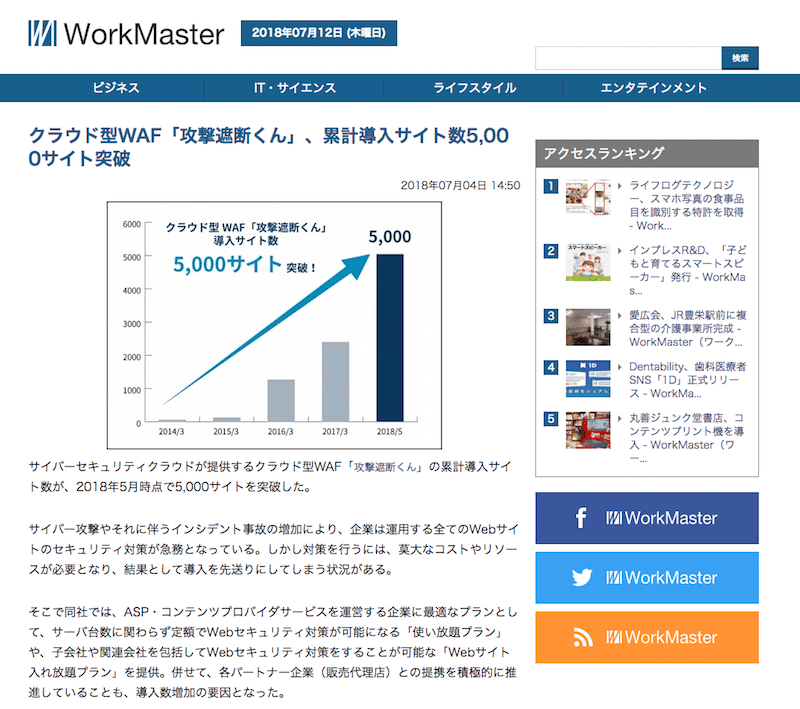The height and width of the screenshot is (709, 800).
Task: Click the 検索 search button
Action: tap(740, 58)
